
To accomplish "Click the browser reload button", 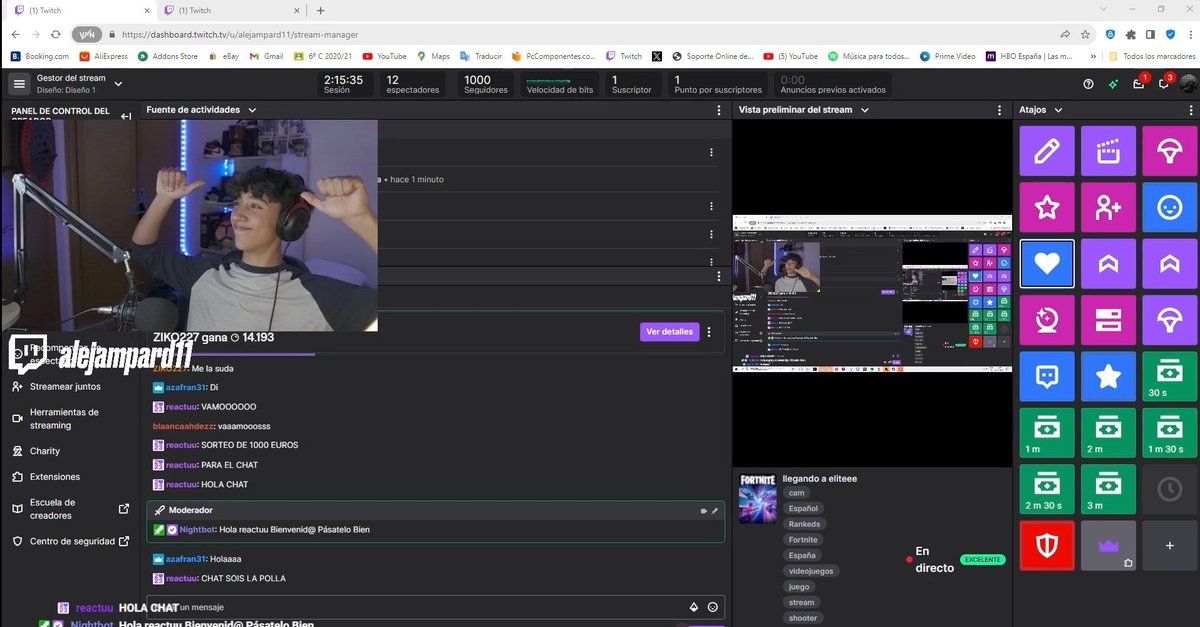I will [x=56, y=33].
